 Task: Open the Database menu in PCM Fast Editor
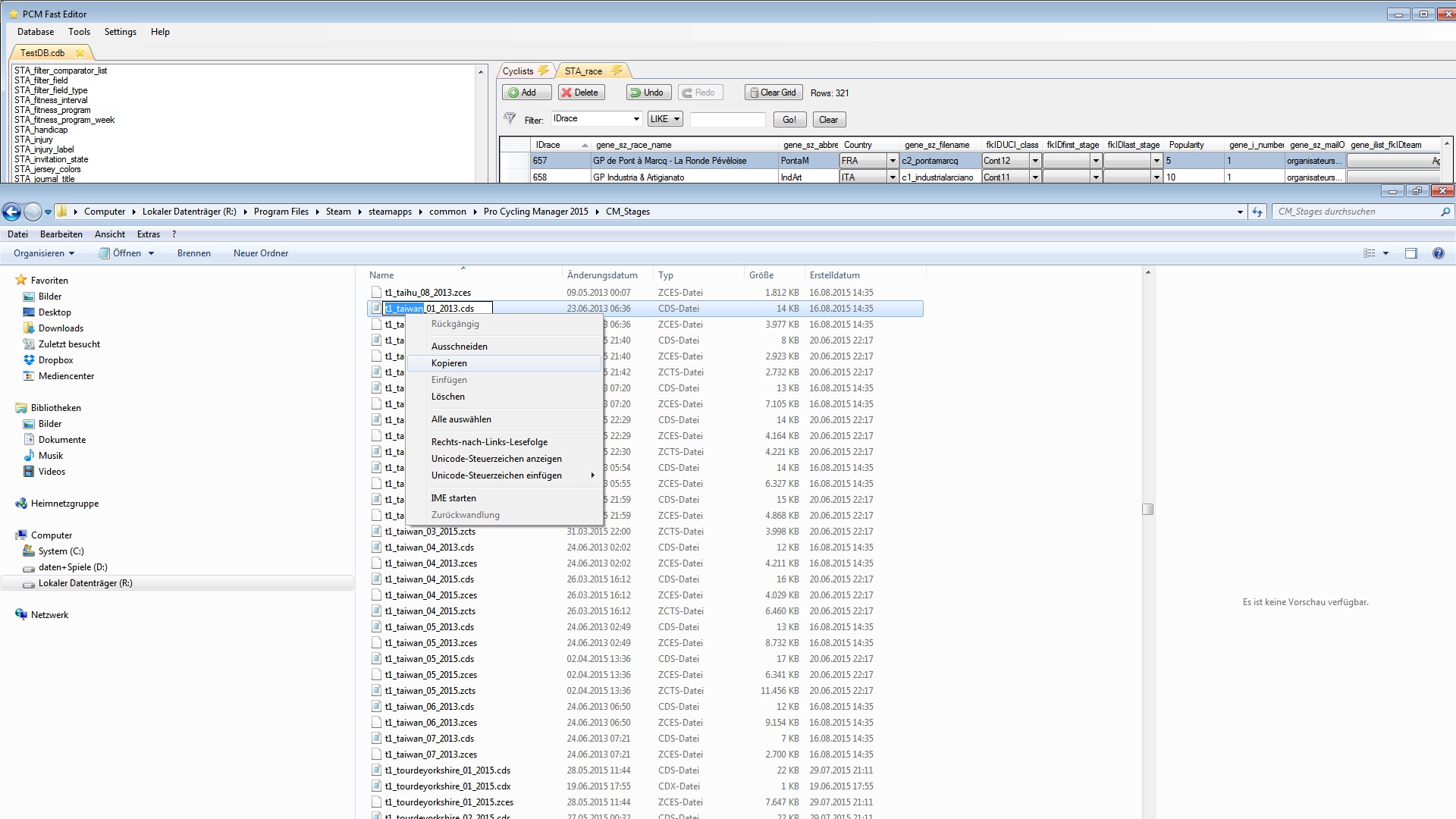(x=36, y=32)
